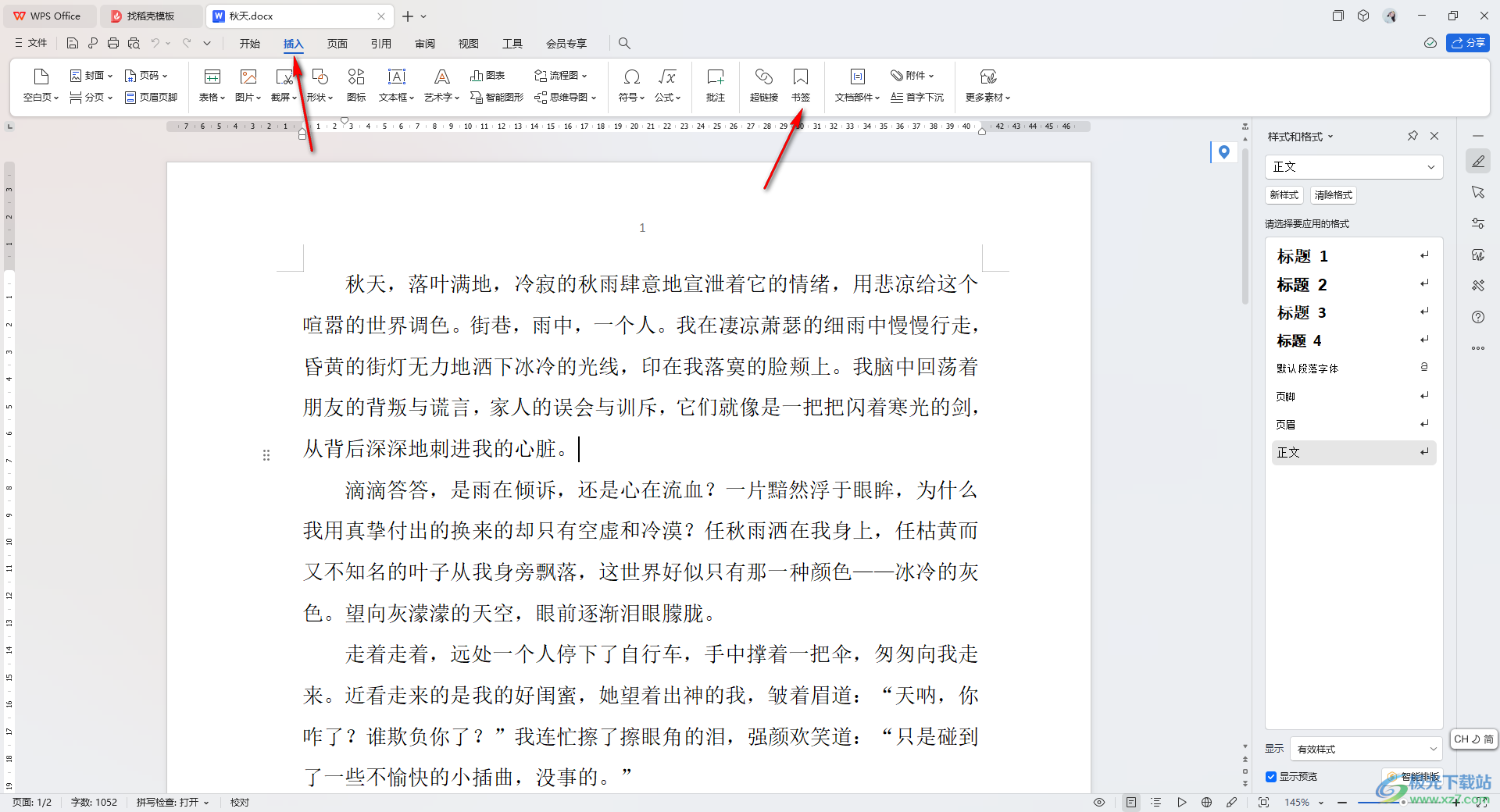Click the zoom out minus button

(1342, 803)
